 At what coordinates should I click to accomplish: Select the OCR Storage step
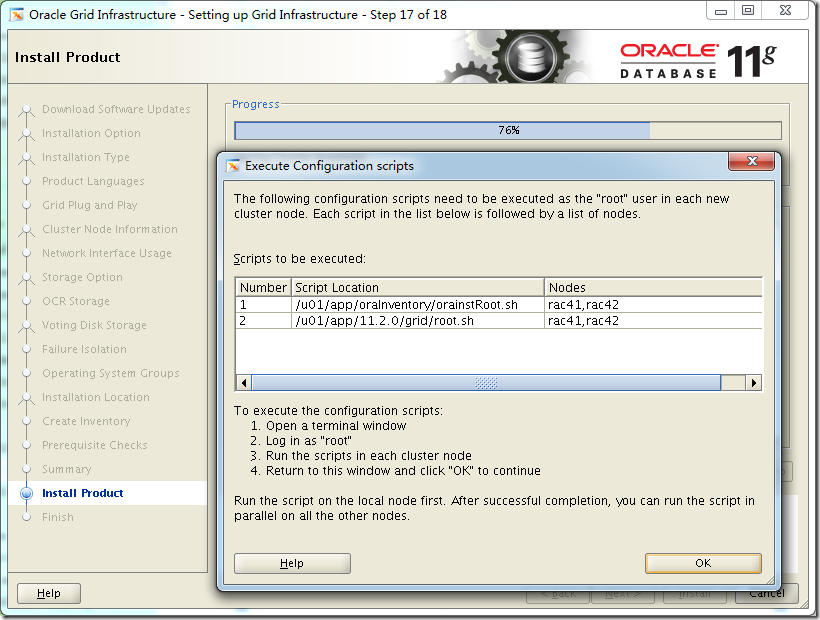pos(76,301)
